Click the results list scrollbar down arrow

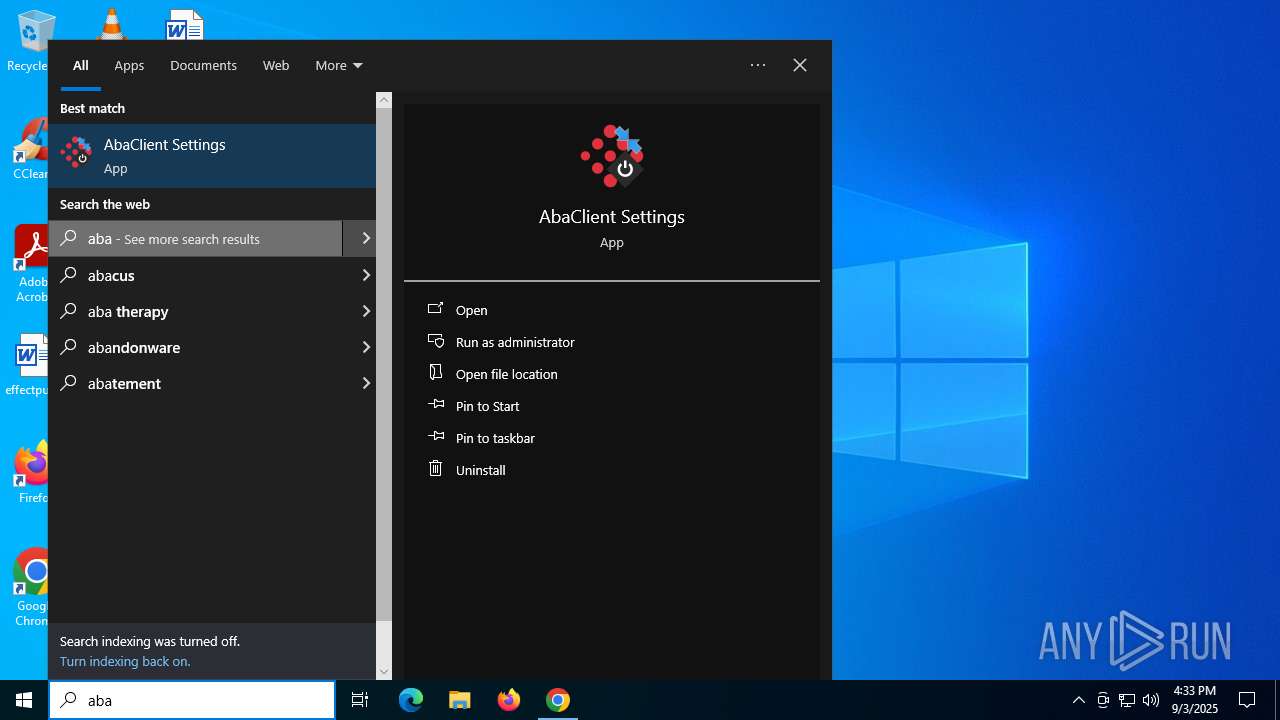pos(384,672)
